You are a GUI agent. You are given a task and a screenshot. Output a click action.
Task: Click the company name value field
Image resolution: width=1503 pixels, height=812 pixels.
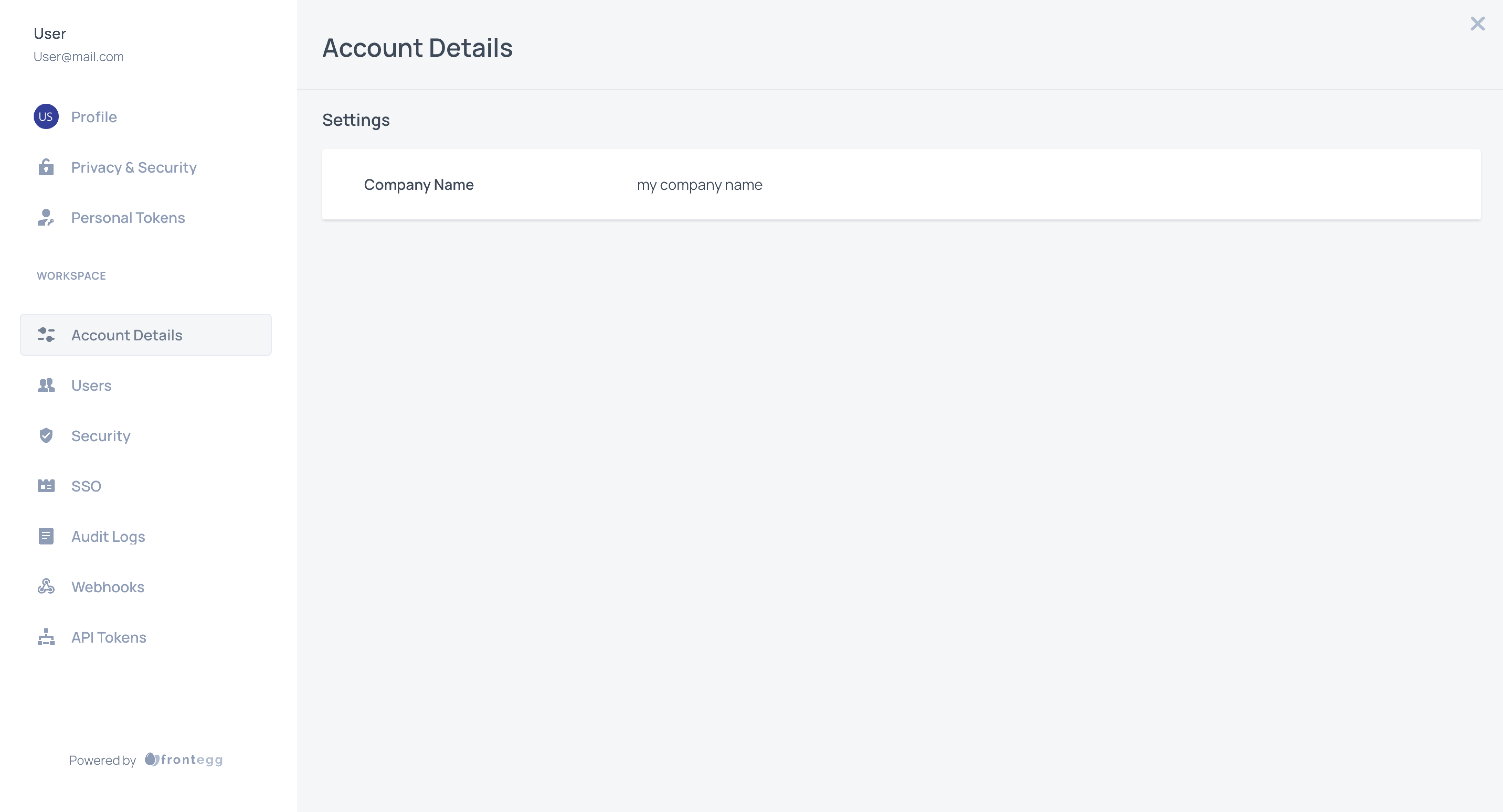[x=700, y=184]
